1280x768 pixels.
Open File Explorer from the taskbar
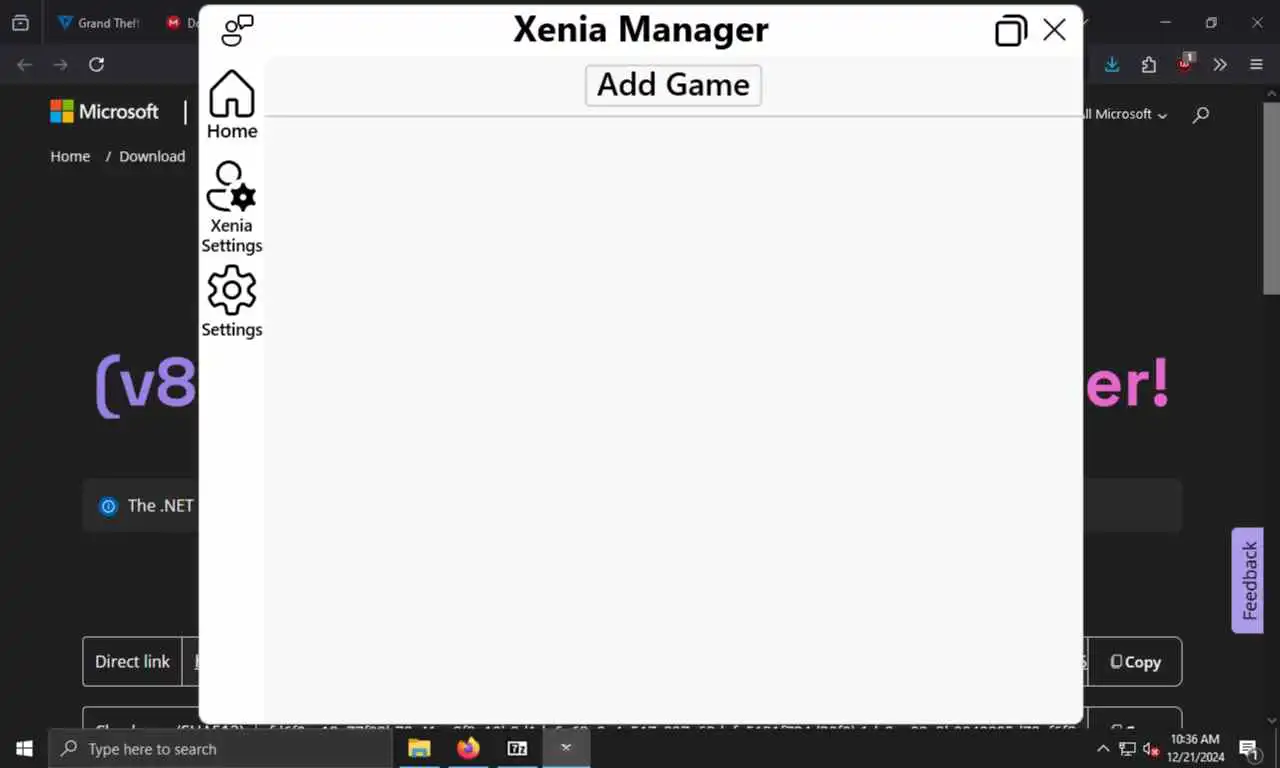(x=419, y=748)
